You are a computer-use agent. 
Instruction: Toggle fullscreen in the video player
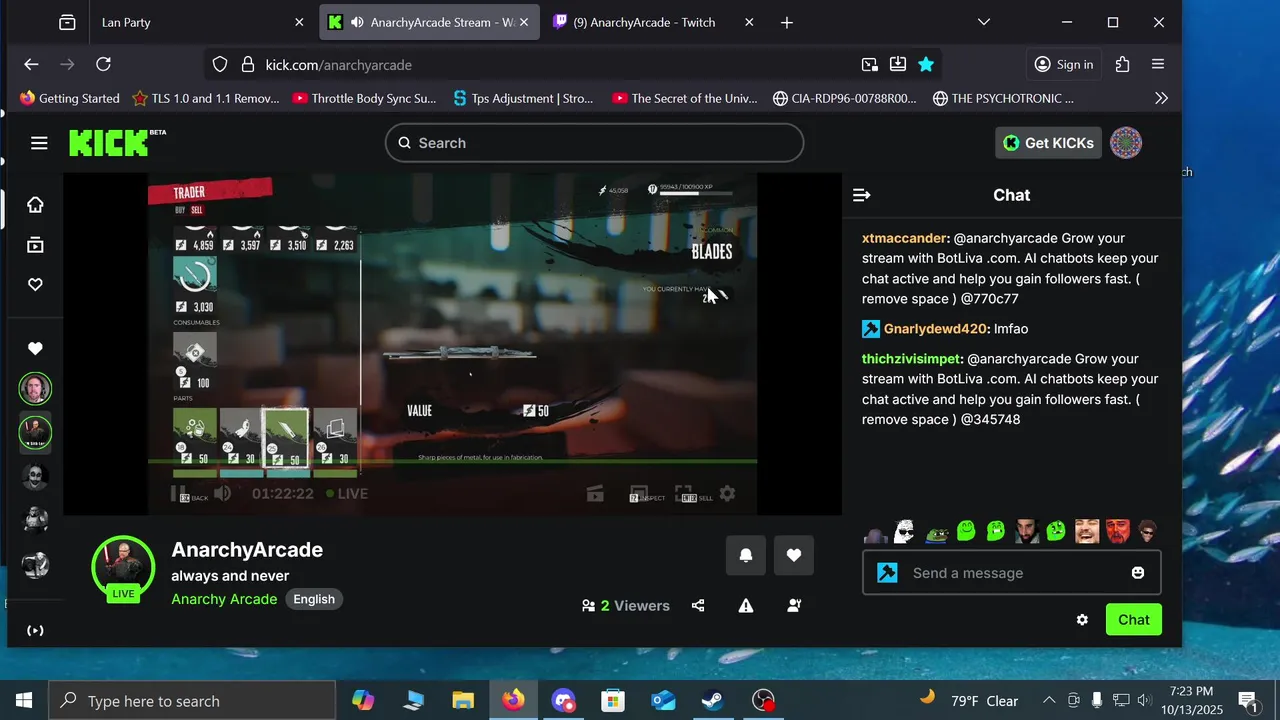point(684,493)
